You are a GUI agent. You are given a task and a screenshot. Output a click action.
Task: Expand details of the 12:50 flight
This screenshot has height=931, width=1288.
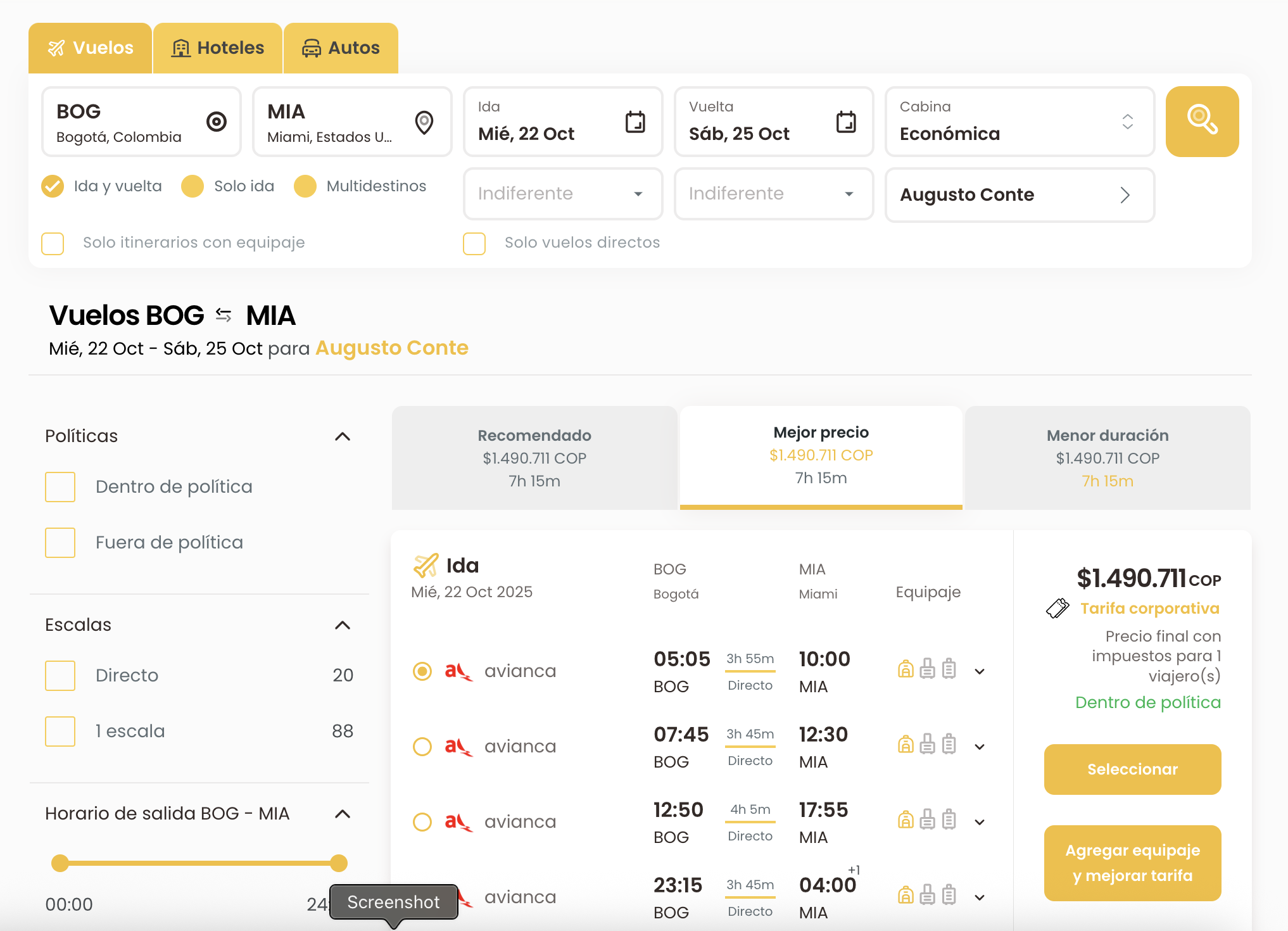coord(980,822)
